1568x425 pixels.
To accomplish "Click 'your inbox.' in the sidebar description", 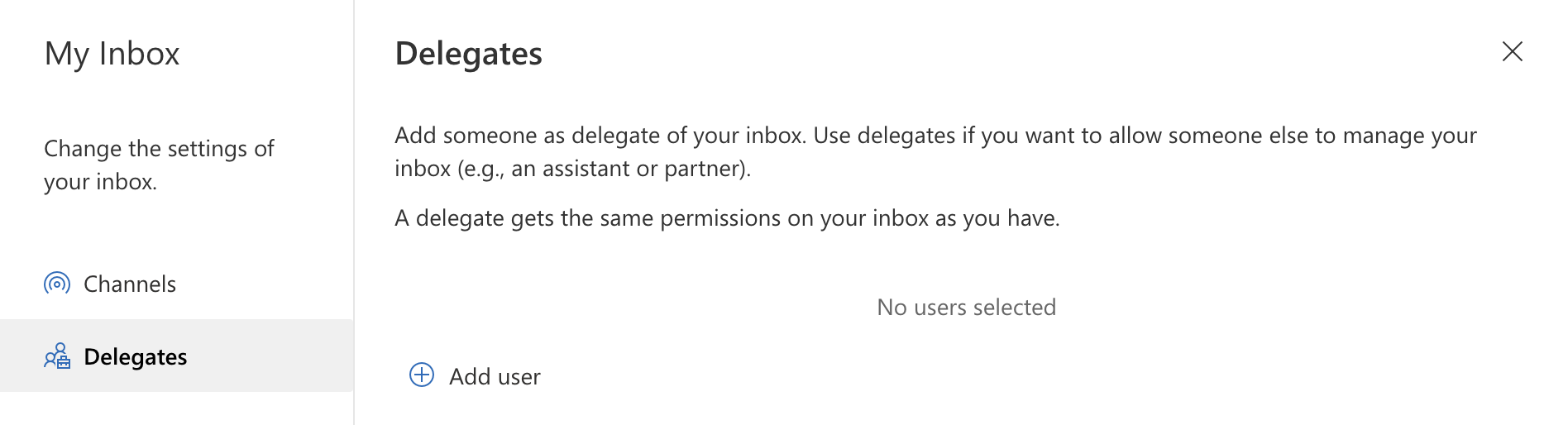I will [100, 182].
